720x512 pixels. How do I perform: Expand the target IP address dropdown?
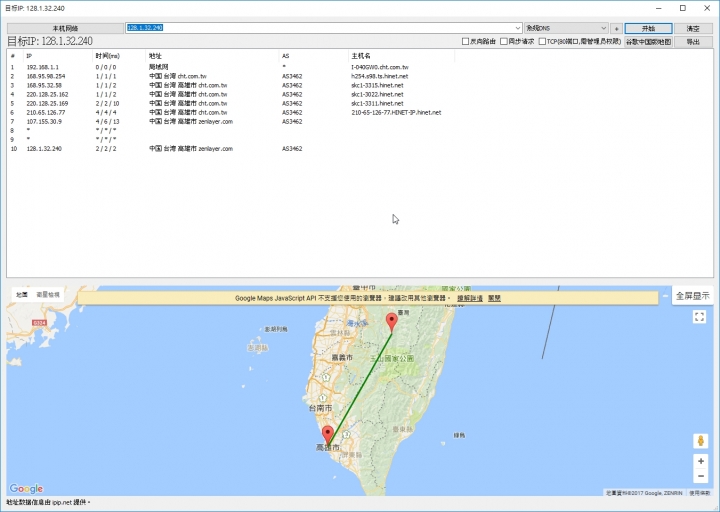[x=518, y=28]
